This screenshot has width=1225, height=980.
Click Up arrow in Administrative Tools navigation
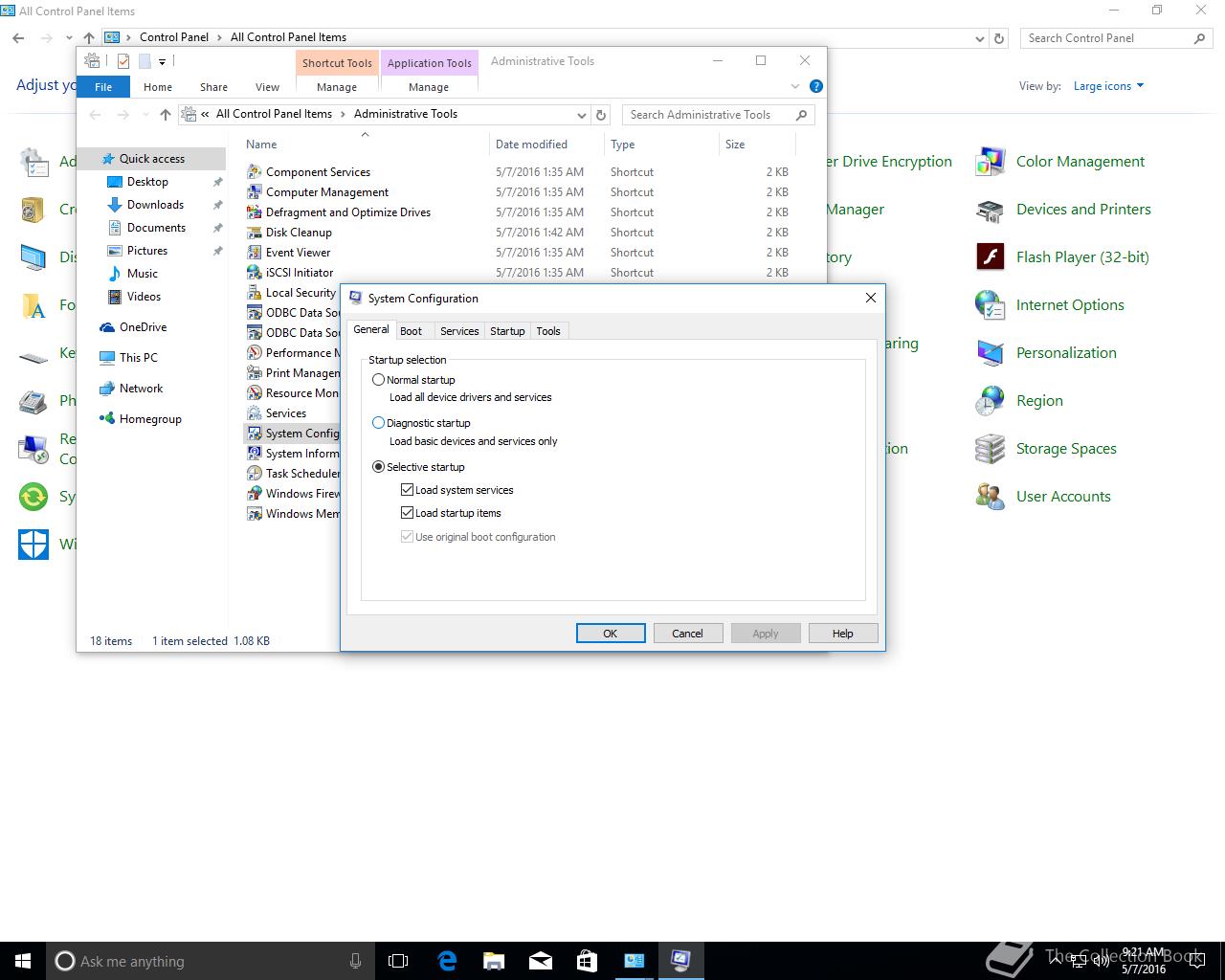[x=166, y=115]
